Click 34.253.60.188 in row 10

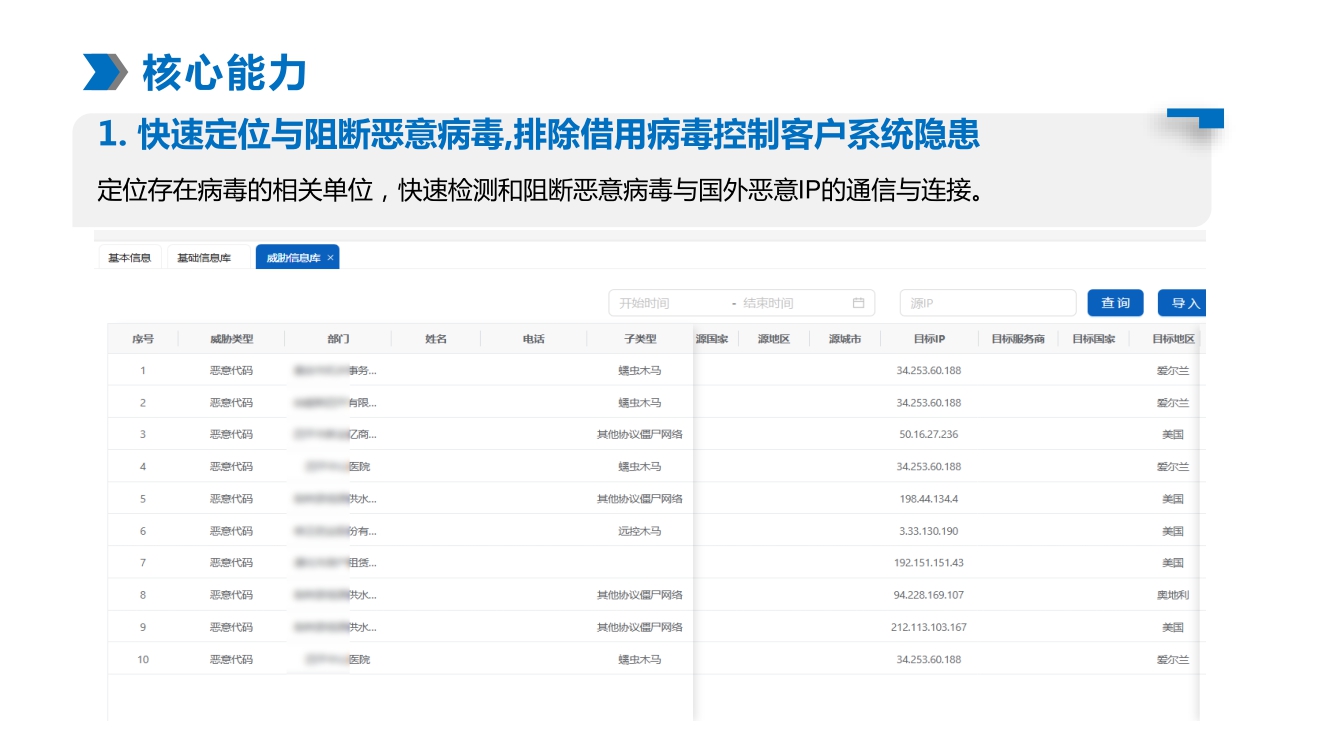(929, 660)
